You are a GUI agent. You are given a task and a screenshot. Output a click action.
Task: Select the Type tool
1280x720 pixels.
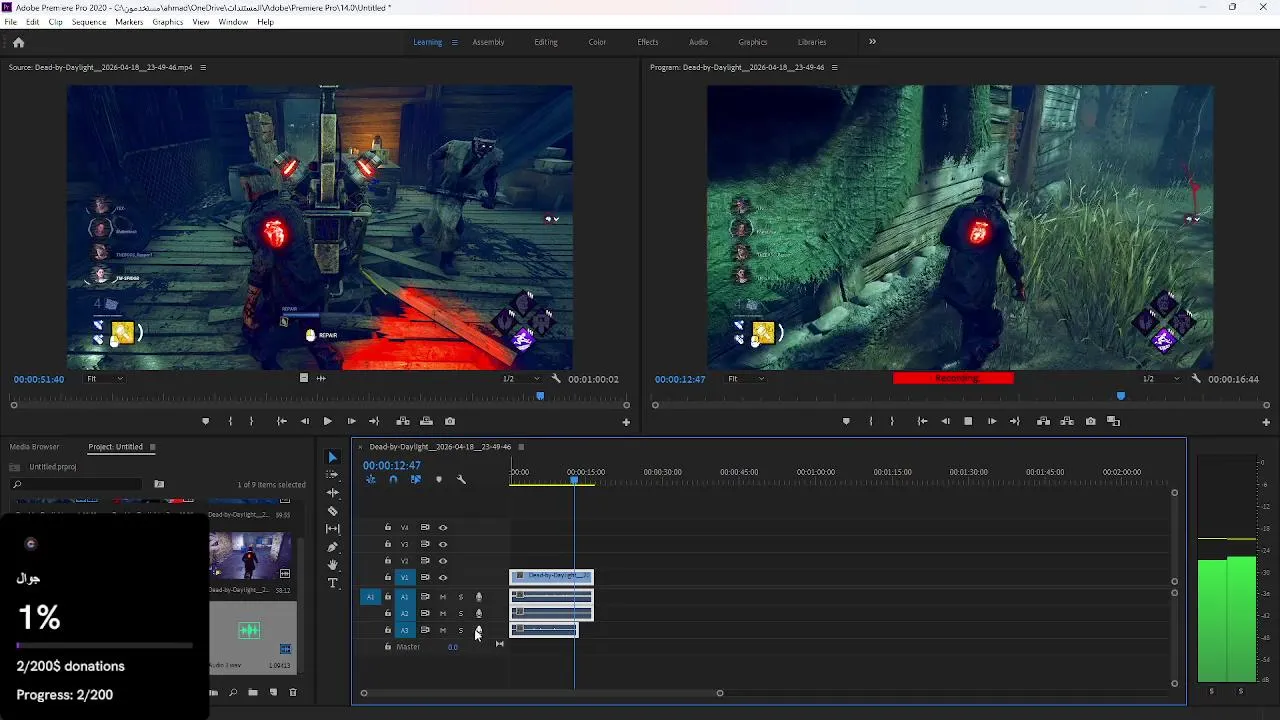tap(333, 583)
